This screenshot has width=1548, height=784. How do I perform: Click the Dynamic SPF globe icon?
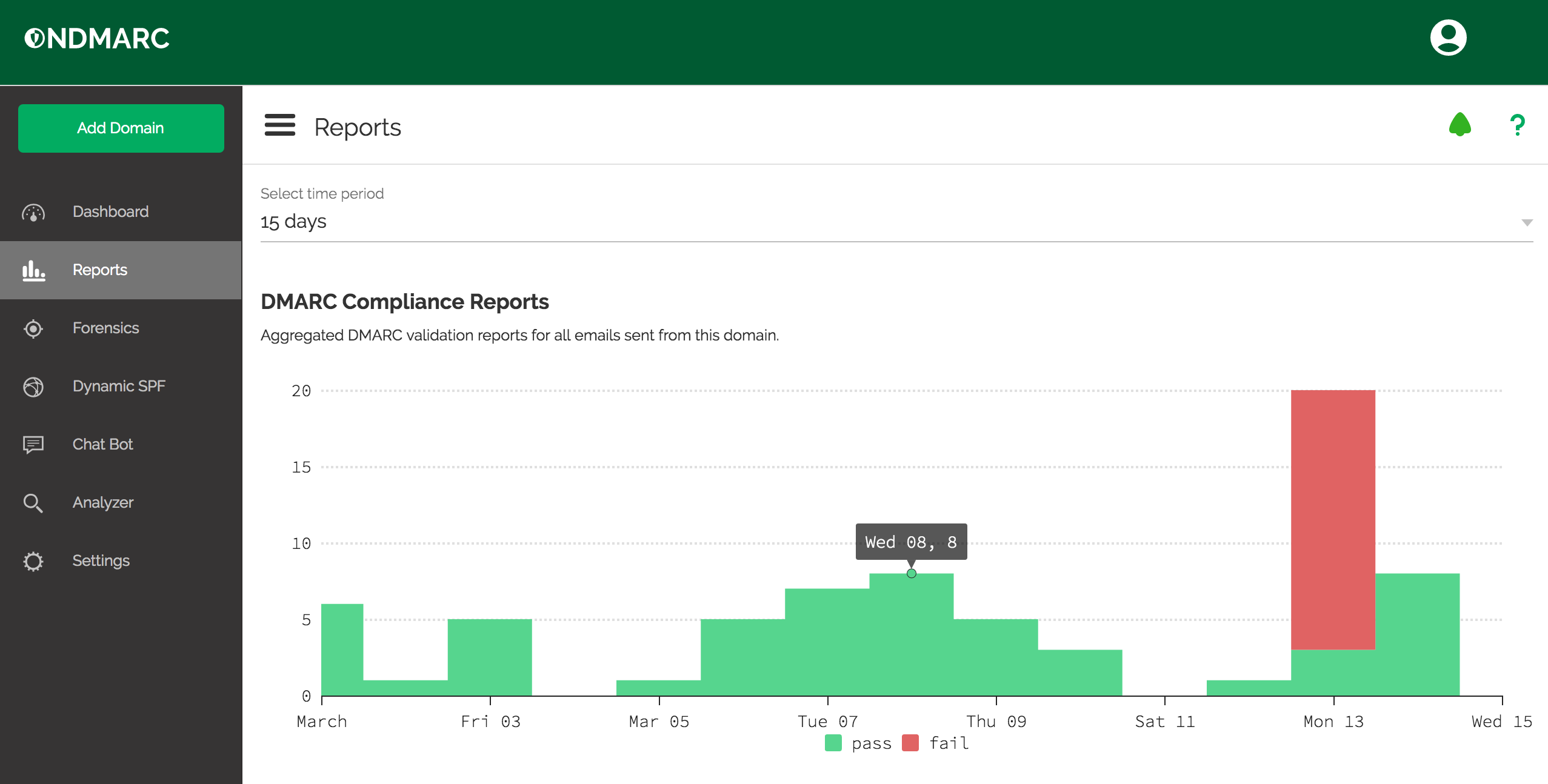tap(33, 387)
